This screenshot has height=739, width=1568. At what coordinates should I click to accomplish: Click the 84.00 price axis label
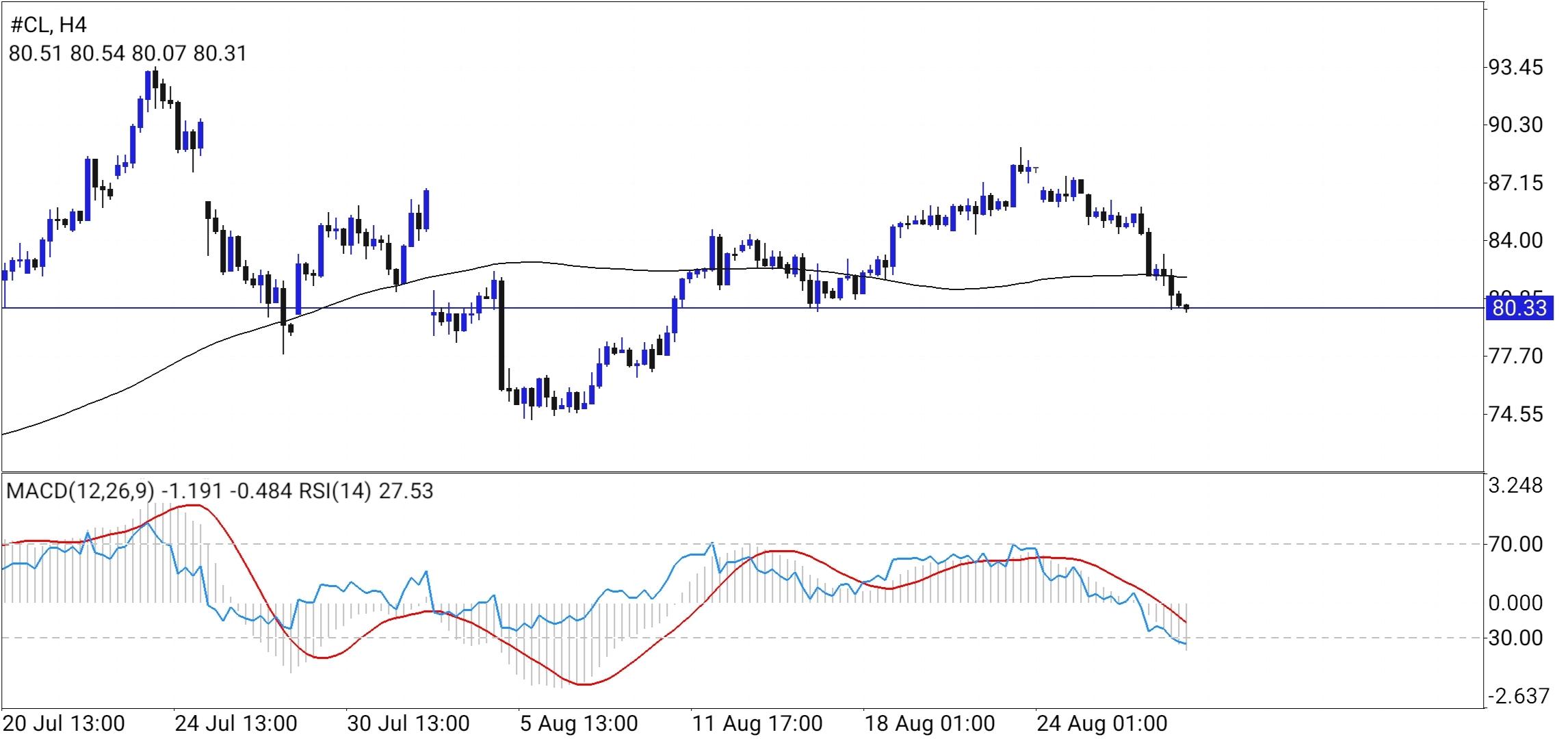coord(1515,240)
